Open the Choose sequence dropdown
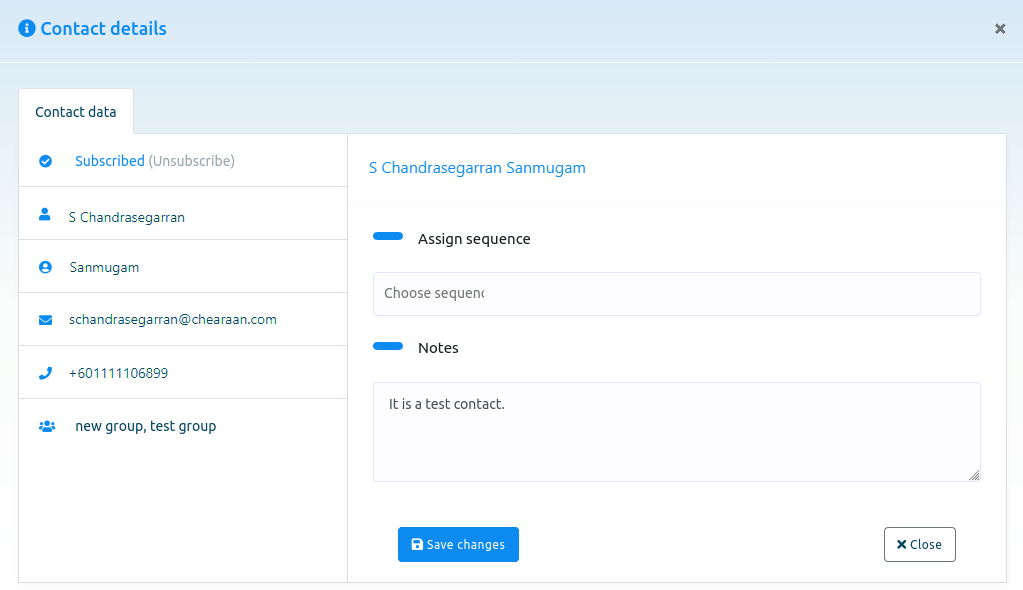The width and height of the screenshot is (1023, 590). click(x=677, y=294)
